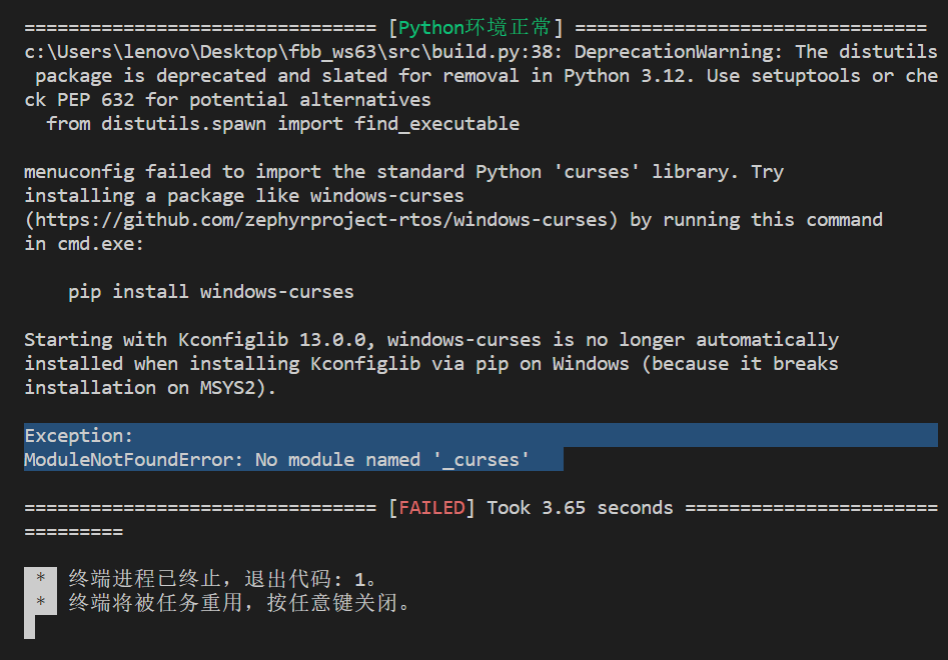Click the red FAILED status label

coord(432,508)
